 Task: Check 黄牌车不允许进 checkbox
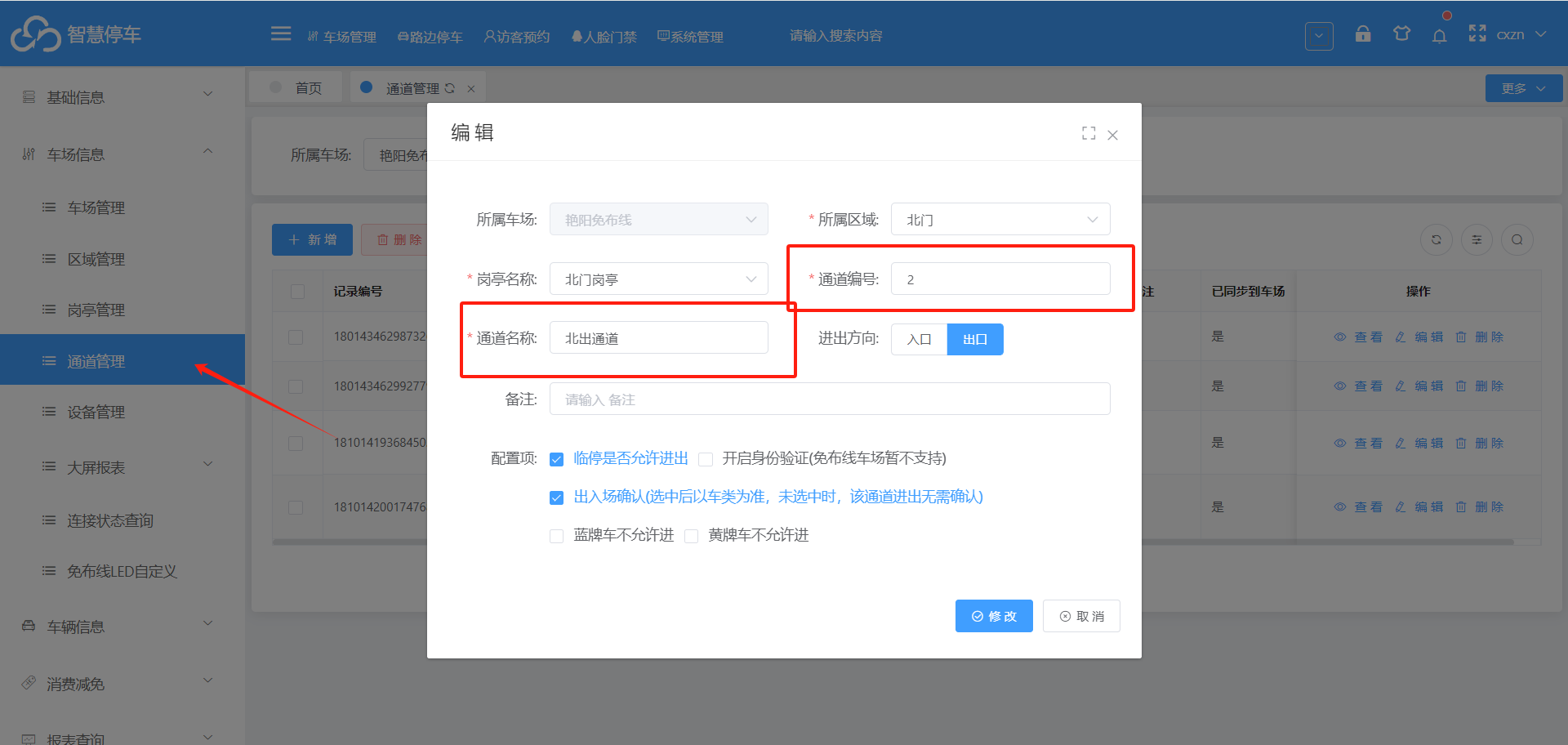[691, 536]
